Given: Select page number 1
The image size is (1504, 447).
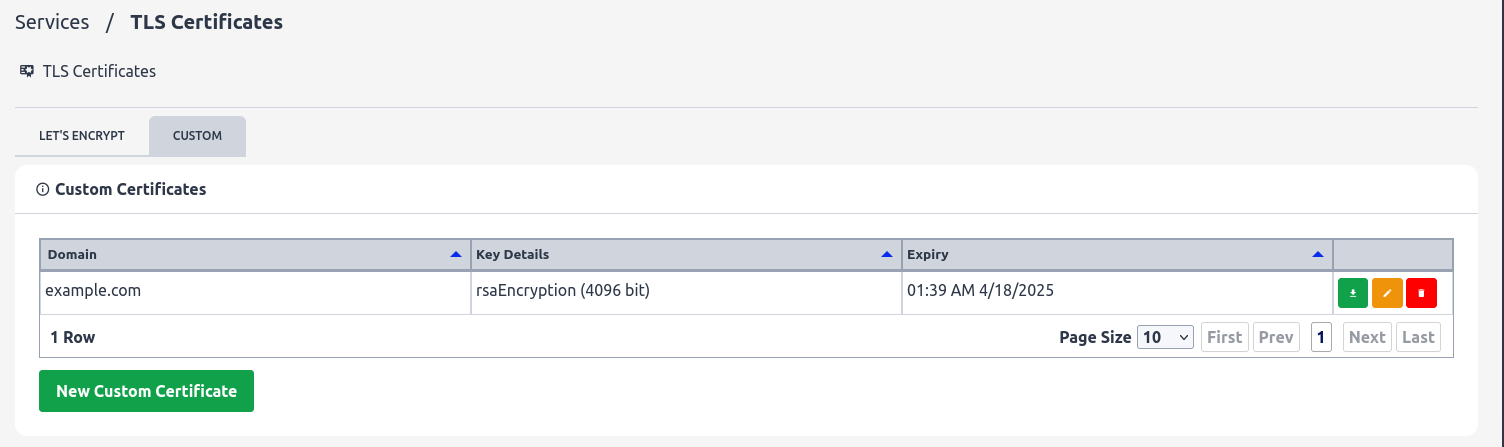Looking at the screenshot, I should point(1321,337).
